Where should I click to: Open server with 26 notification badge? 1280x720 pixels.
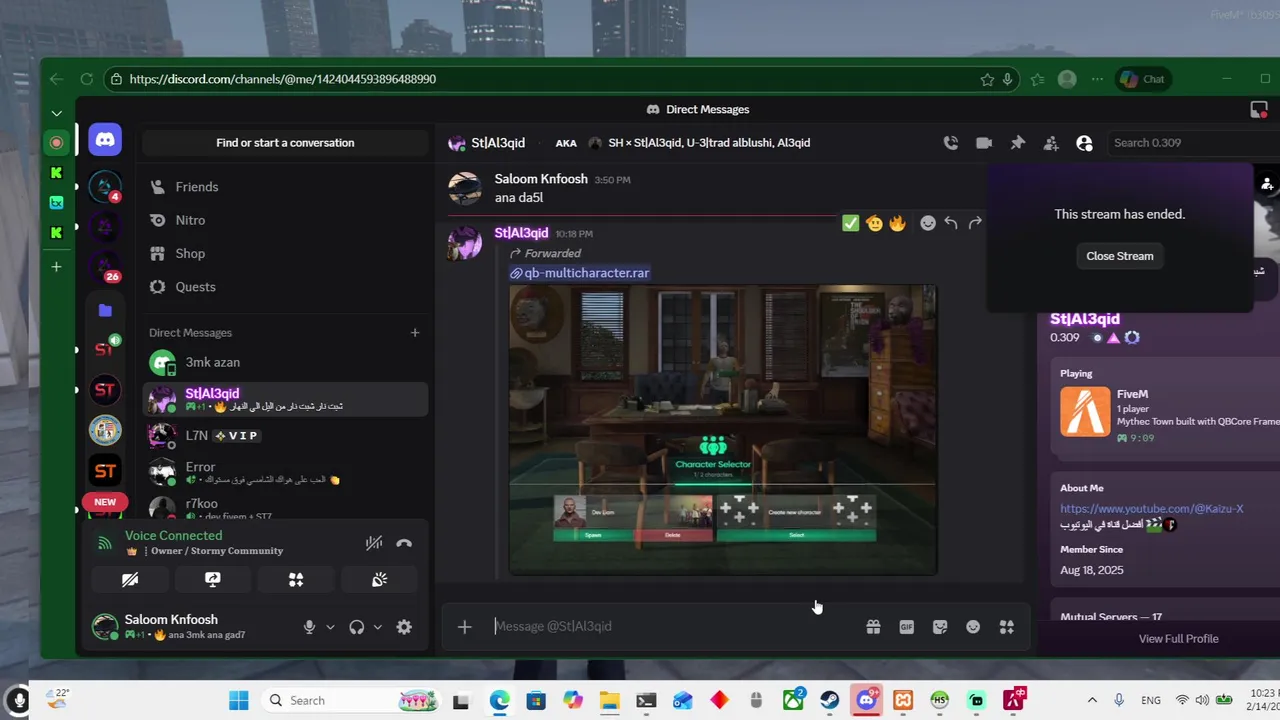(x=105, y=267)
